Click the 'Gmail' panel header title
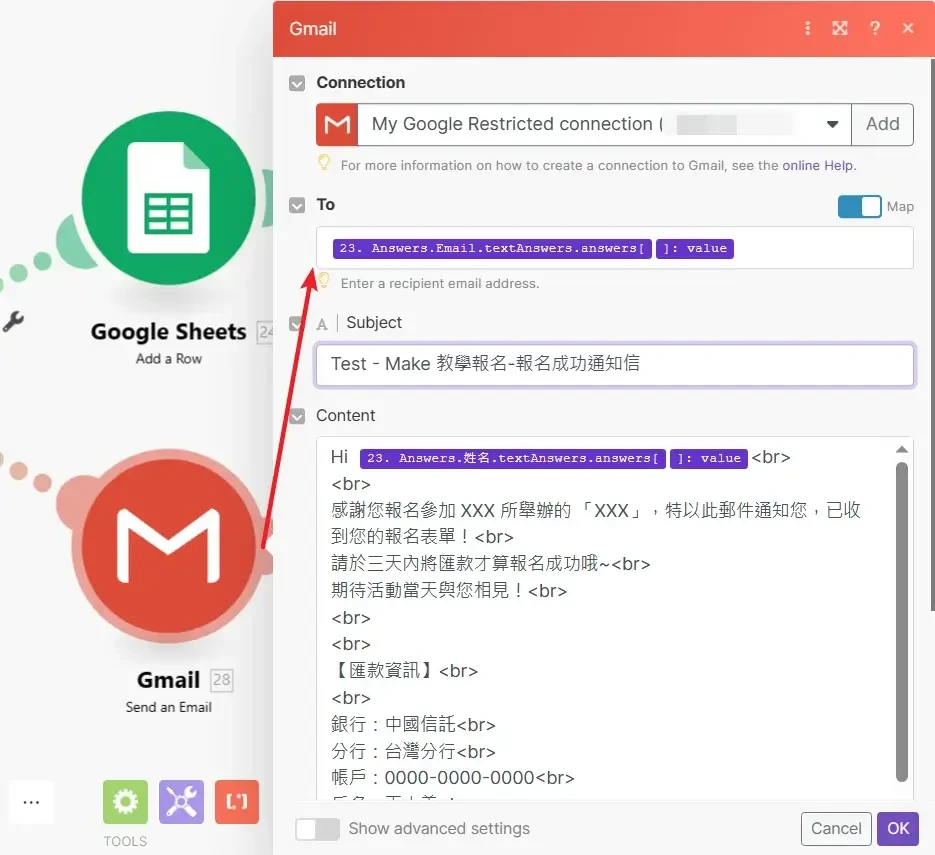This screenshot has width=935, height=855. (313, 29)
